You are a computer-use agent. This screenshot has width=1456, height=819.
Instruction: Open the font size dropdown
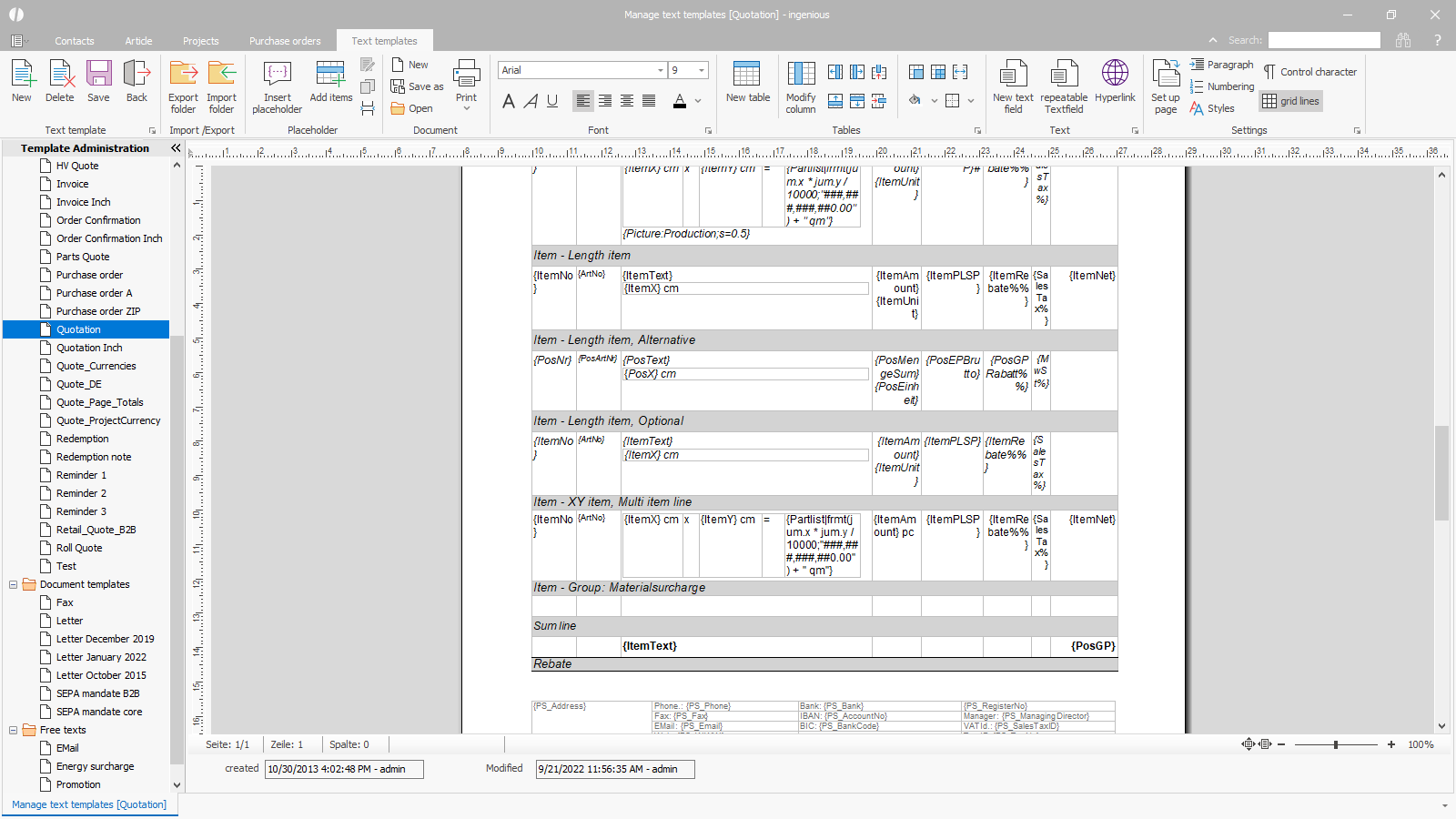(702, 70)
